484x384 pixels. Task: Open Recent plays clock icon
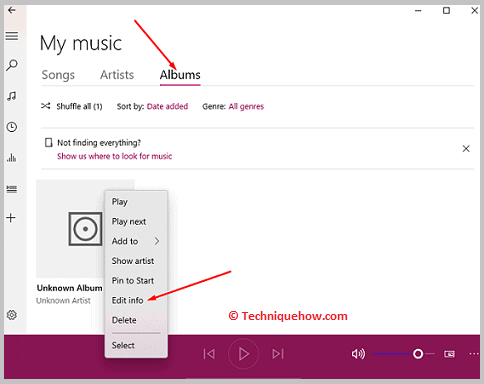coord(12,127)
